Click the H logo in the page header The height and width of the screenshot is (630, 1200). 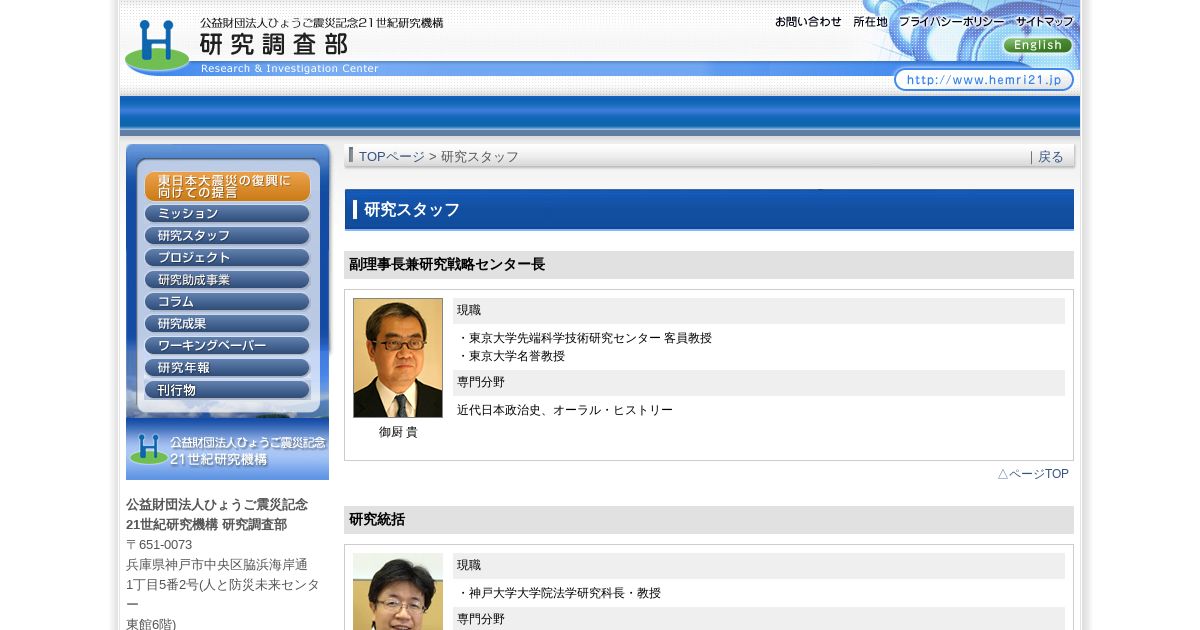157,46
